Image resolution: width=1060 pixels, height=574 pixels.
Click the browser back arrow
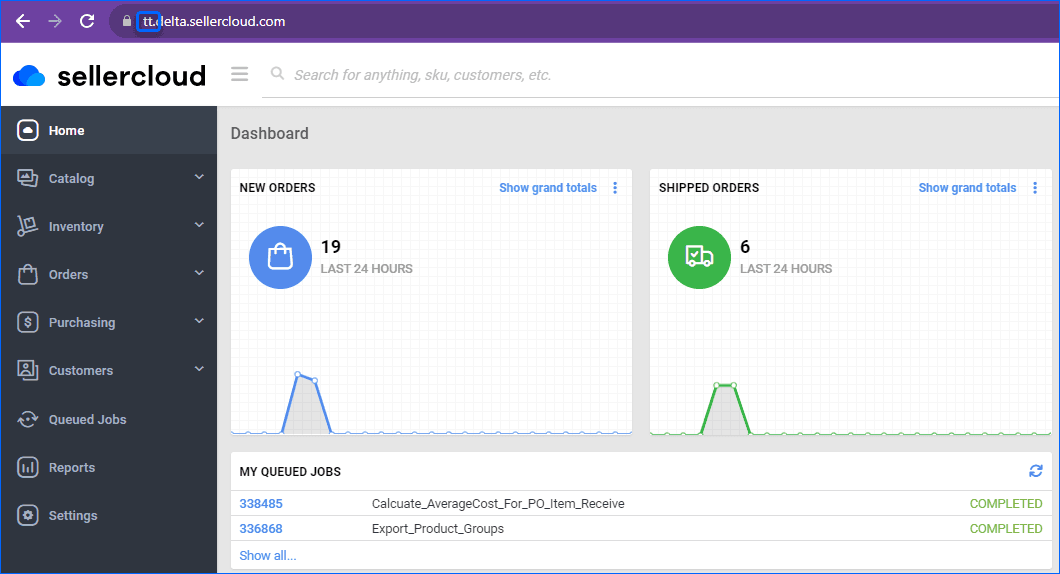(x=23, y=21)
